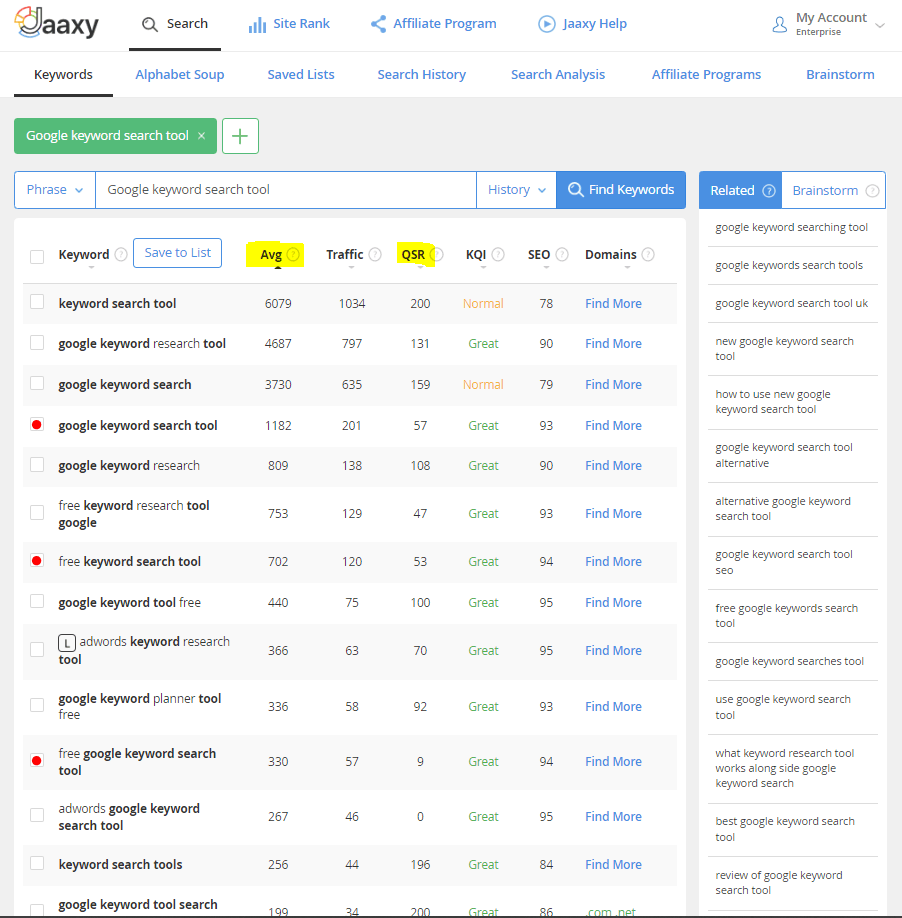This screenshot has height=918, width=902.
Task: Toggle red marker for google keyword search tool
Action: point(37,424)
